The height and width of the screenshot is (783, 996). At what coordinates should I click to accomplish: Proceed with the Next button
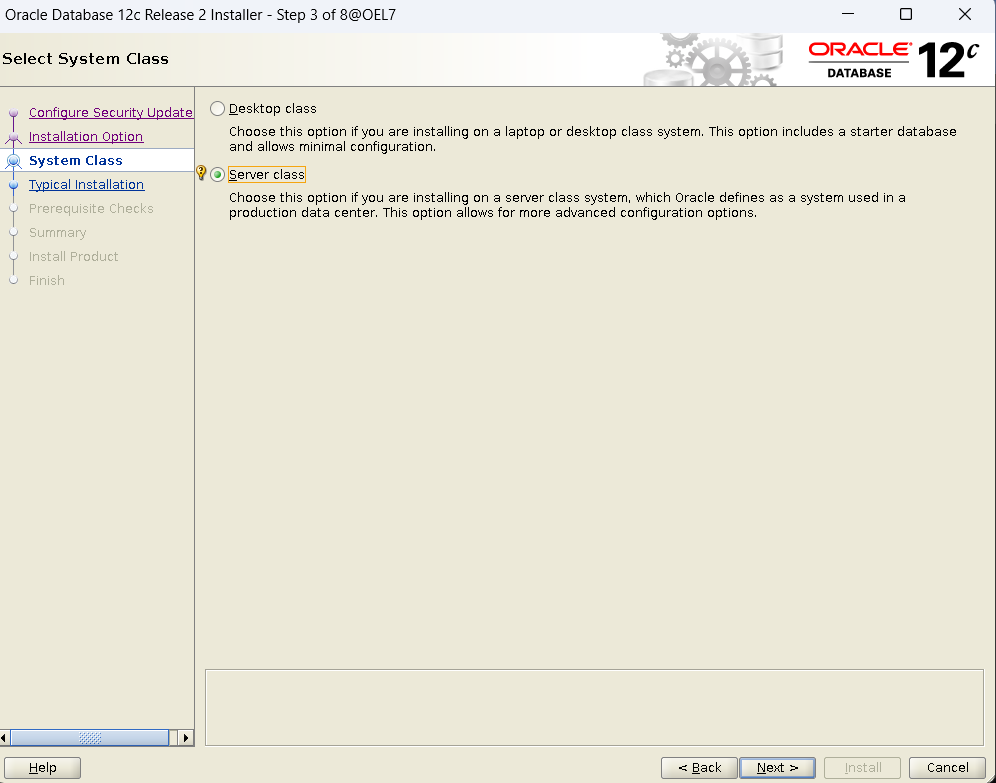pyautogui.click(x=777, y=768)
